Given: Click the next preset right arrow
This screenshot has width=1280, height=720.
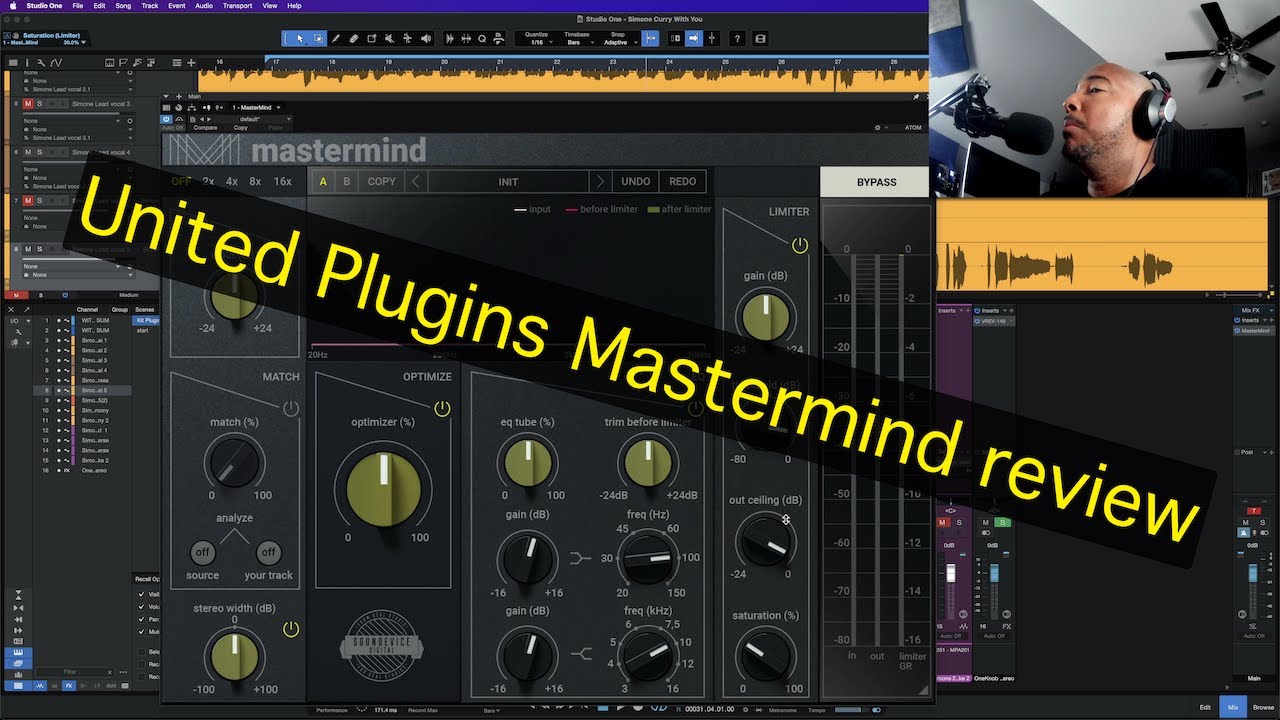Looking at the screenshot, I should pyautogui.click(x=599, y=182).
